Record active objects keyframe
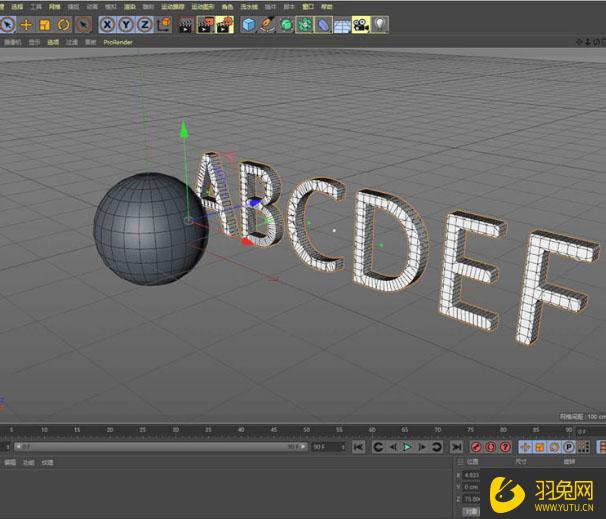 (476, 447)
